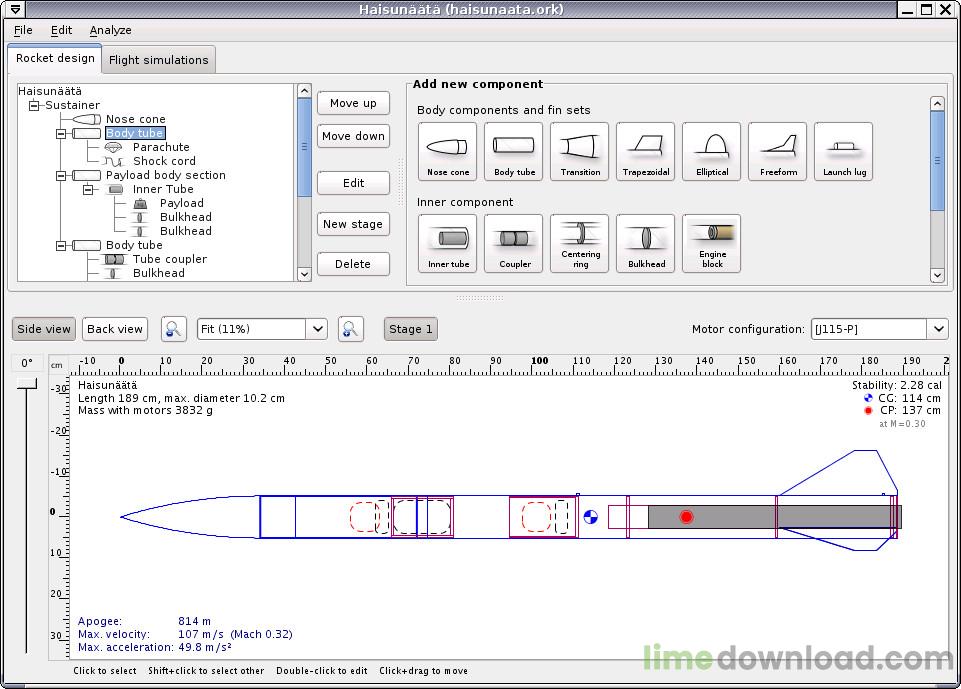Toggle the Back view button
The width and height of the screenshot is (961, 689).
click(115, 329)
